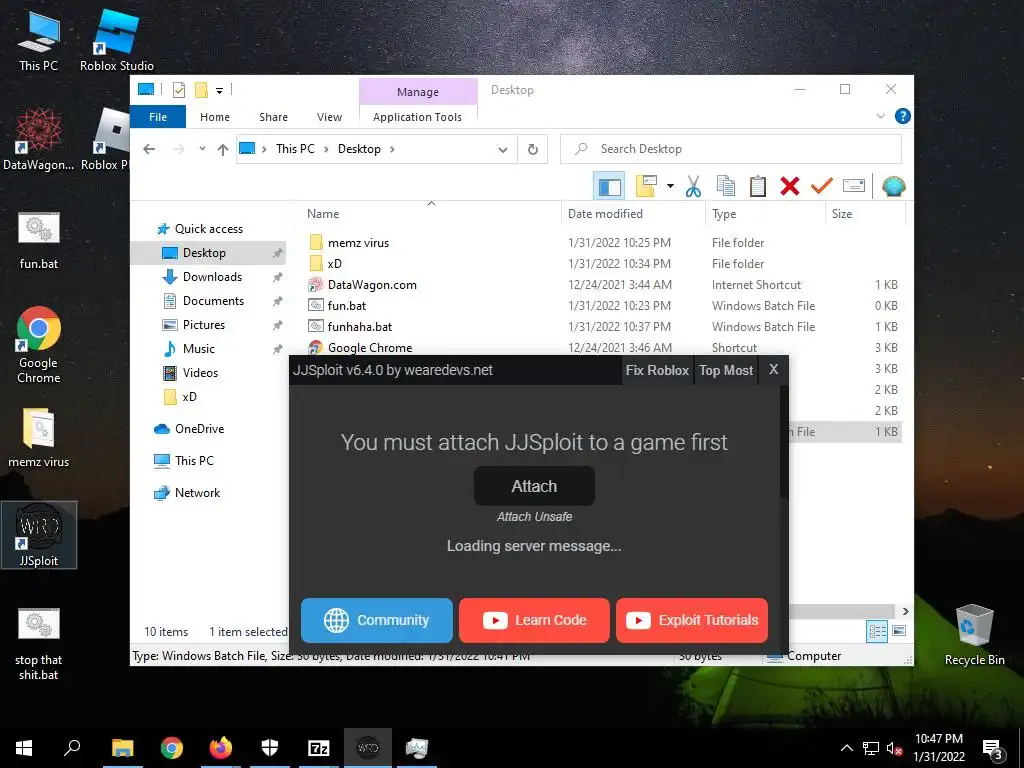The image size is (1024, 768).
Task: Select Pictures in navigation pane
Action: 204,325
